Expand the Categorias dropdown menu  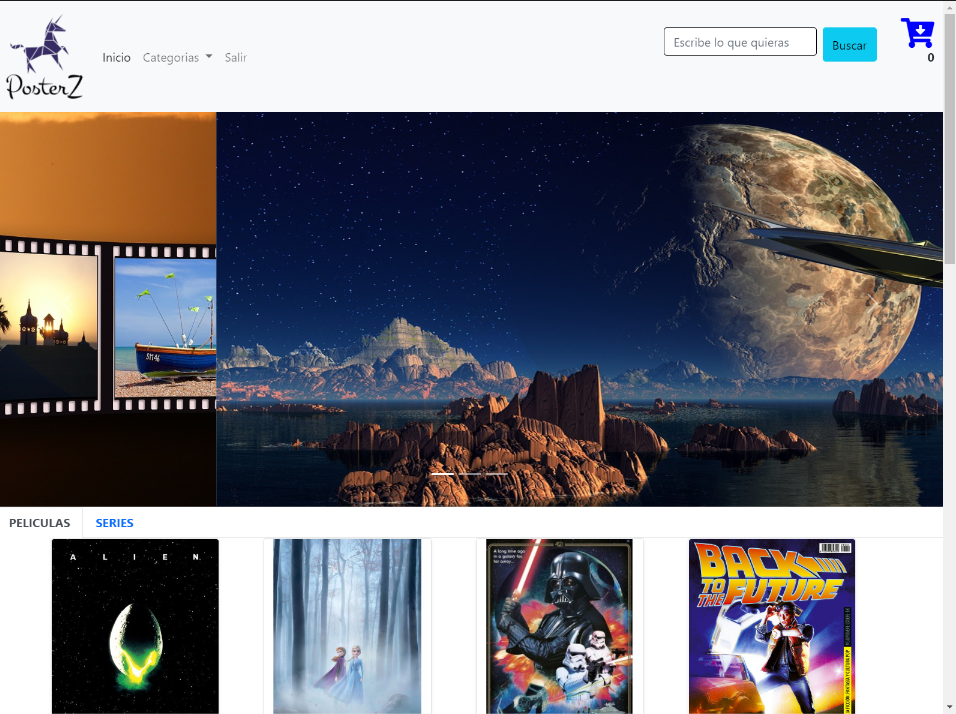[177, 58]
